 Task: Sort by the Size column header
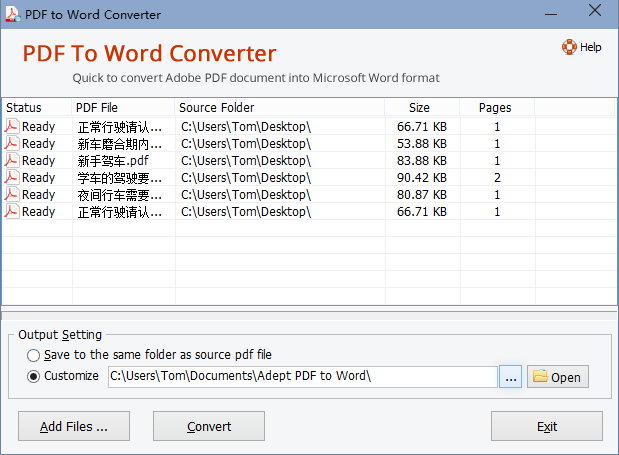[x=422, y=107]
